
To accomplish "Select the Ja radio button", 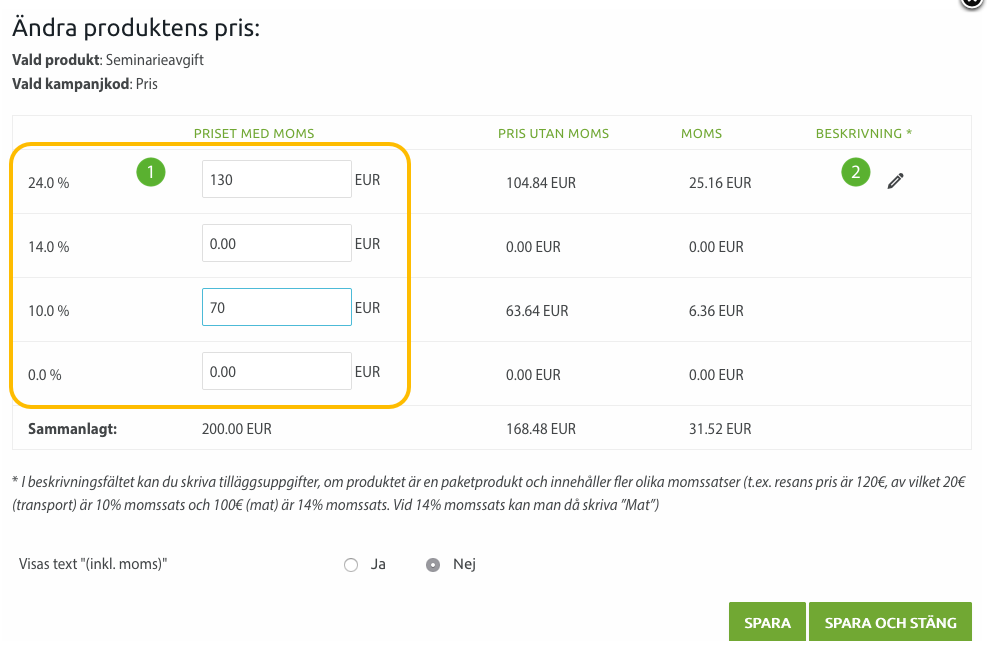I will coord(351,565).
